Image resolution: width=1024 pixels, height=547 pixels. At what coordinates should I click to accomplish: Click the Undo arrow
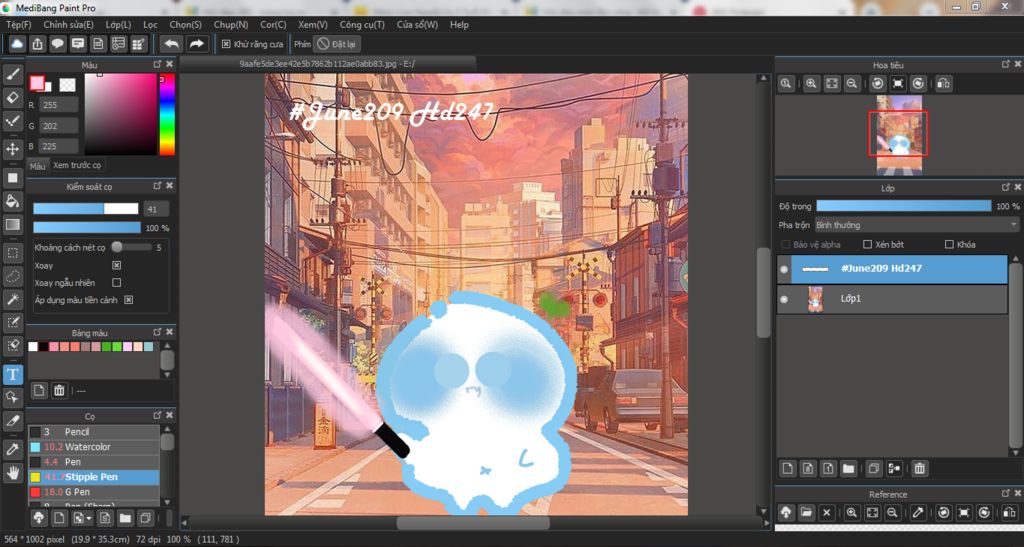172,44
